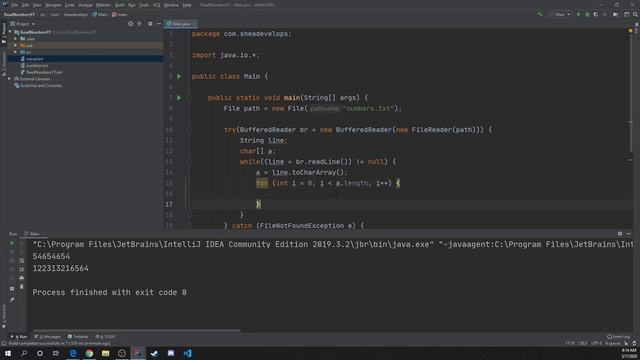Open the Messages tool window button
This screenshot has width=640, height=360.
point(48,337)
